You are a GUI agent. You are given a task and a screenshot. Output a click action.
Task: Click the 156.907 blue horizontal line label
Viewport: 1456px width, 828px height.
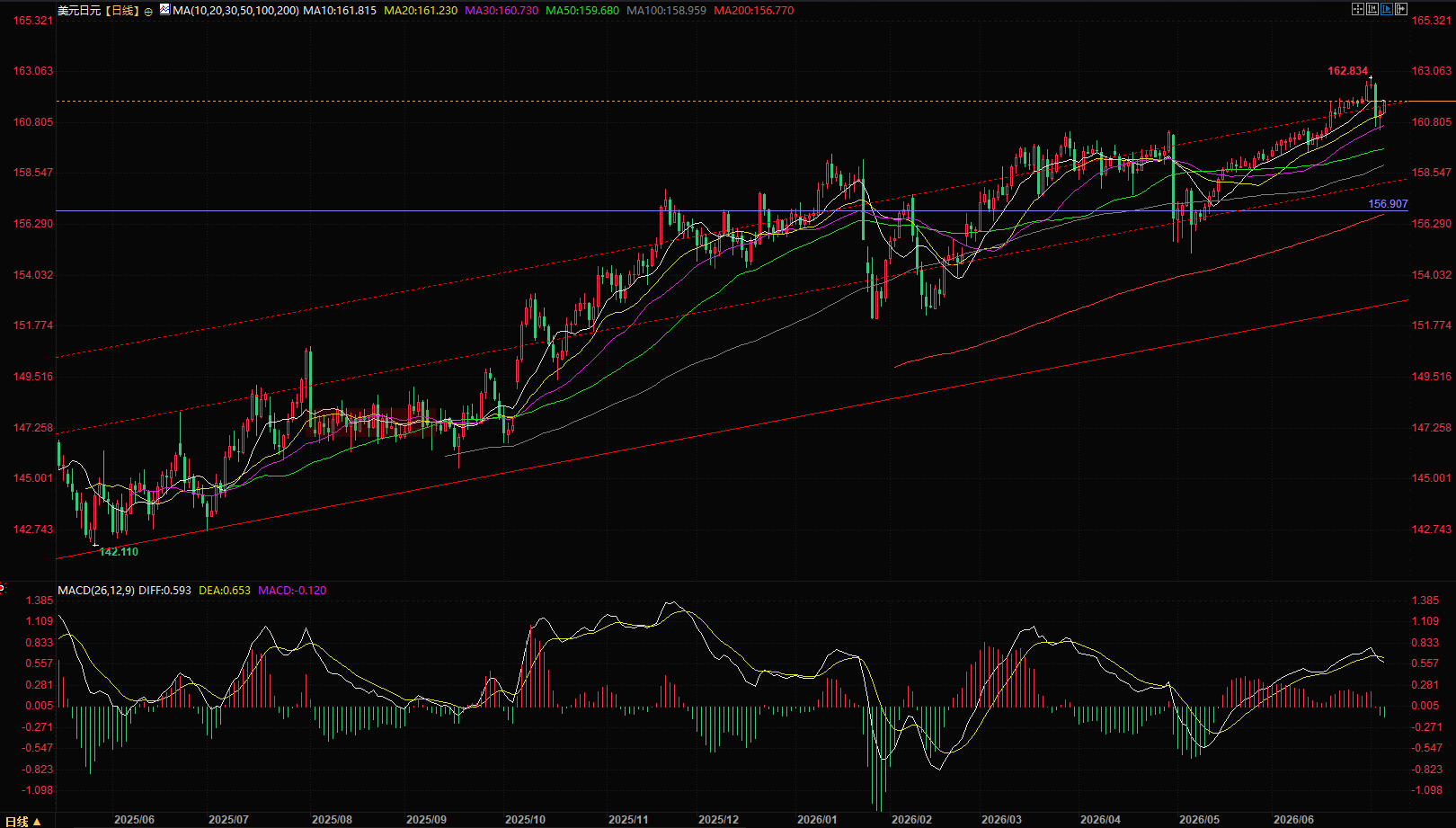(1388, 204)
